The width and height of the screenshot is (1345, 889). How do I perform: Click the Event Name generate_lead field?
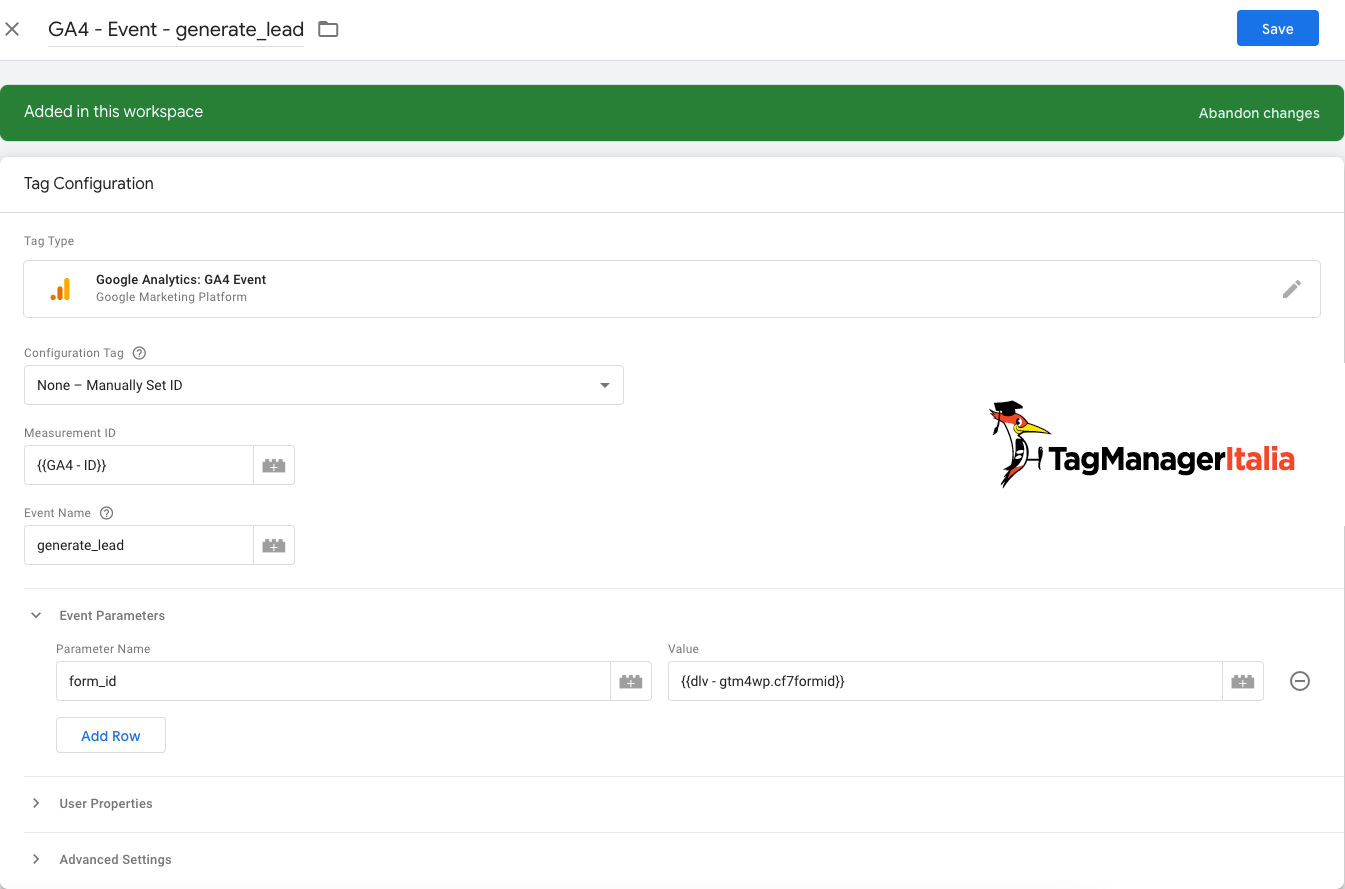[139, 545]
